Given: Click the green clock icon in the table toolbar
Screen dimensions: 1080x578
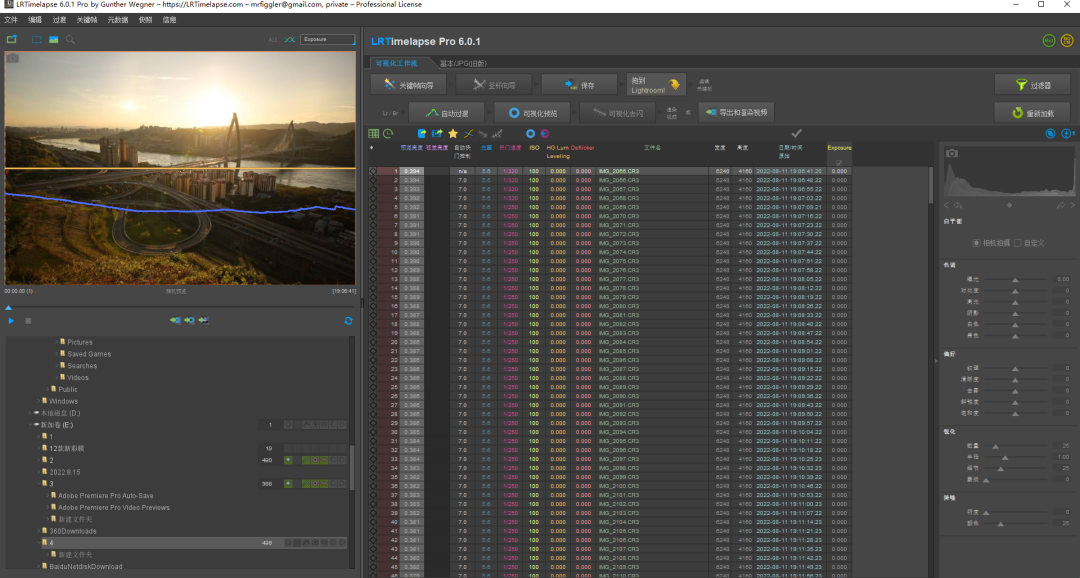Looking at the screenshot, I should [x=388, y=133].
